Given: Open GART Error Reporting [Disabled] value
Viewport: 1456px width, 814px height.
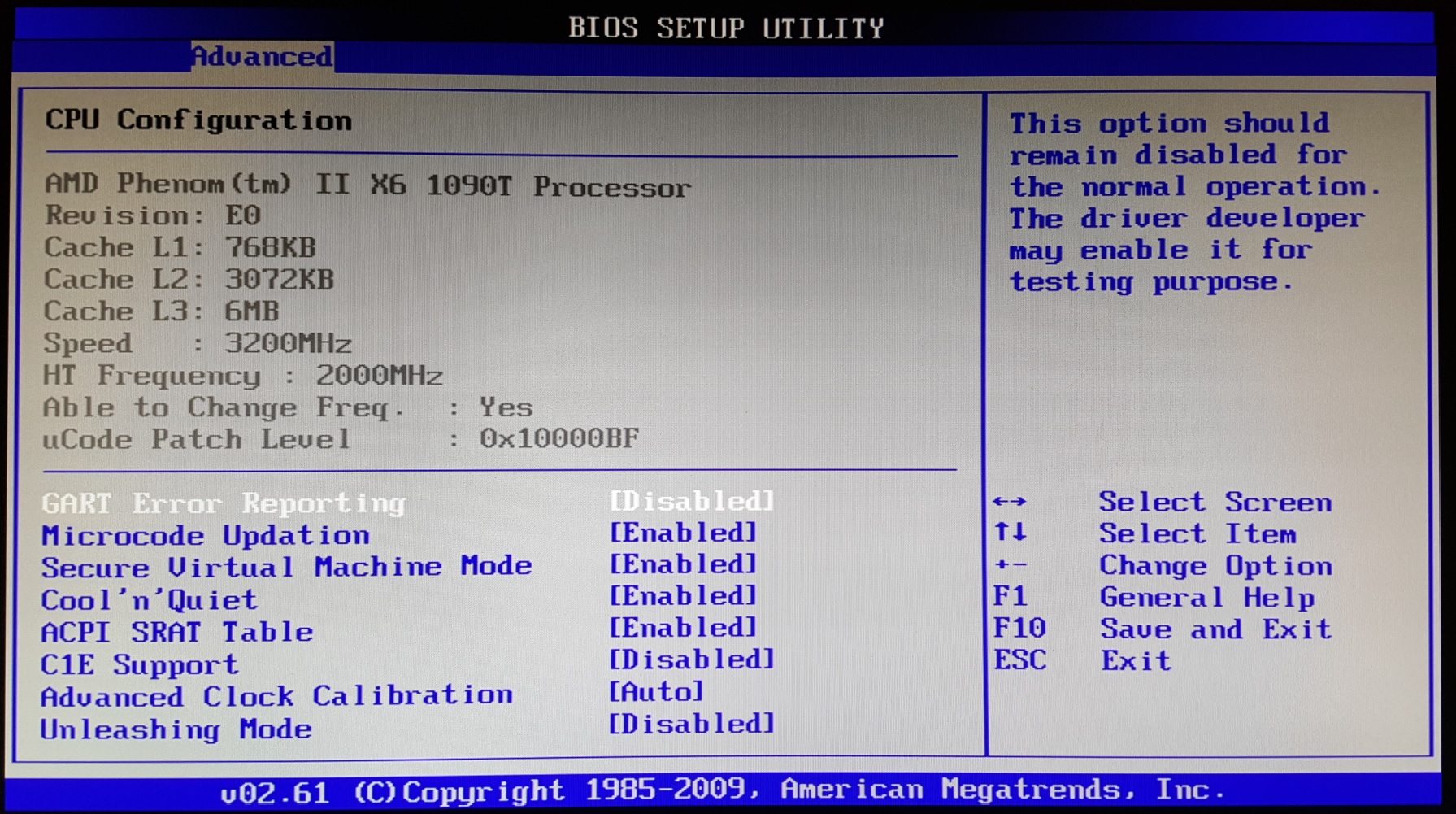Looking at the screenshot, I should tap(692, 501).
